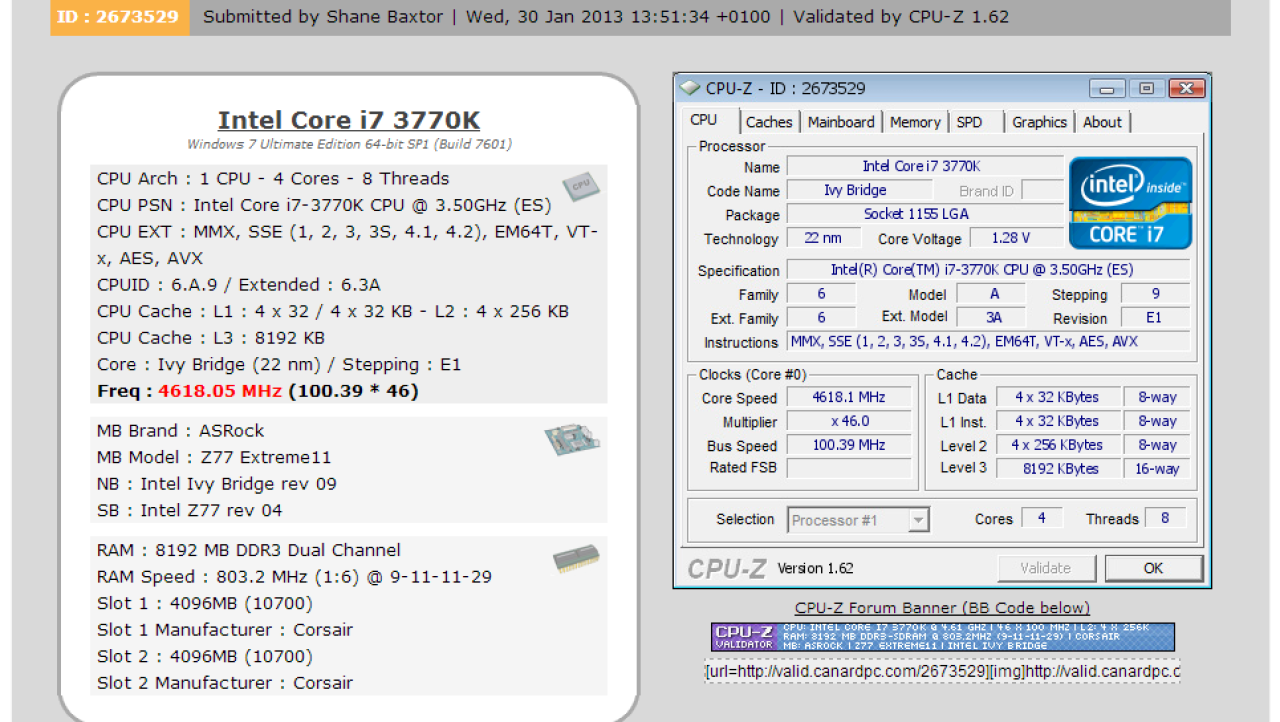Click the L1 Data 4 x 32 KBytes value
The image size is (1280, 722).
click(1057, 397)
